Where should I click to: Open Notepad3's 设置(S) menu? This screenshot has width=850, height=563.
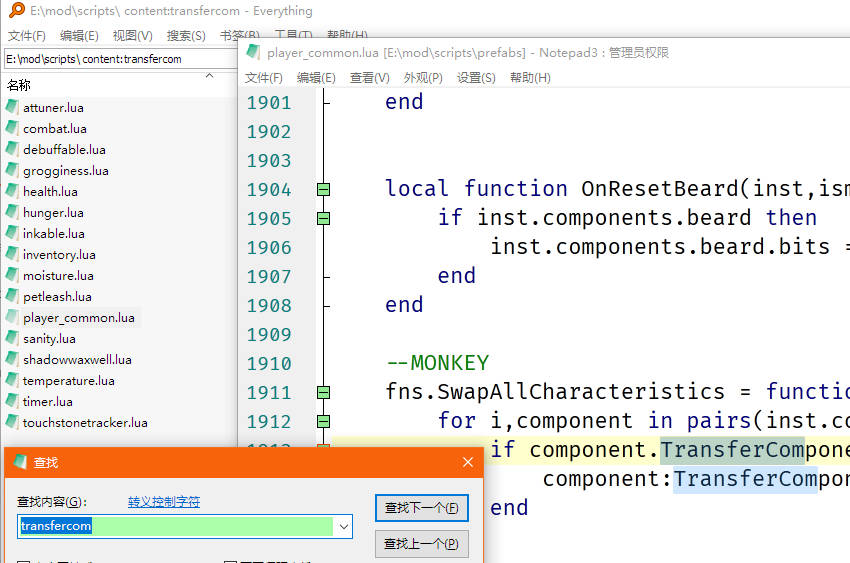point(476,78)
